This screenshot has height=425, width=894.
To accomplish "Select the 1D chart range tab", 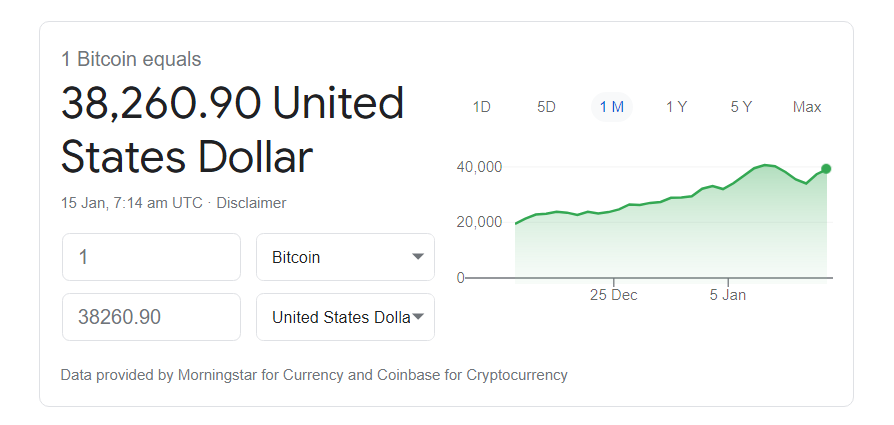I will 481,107.
